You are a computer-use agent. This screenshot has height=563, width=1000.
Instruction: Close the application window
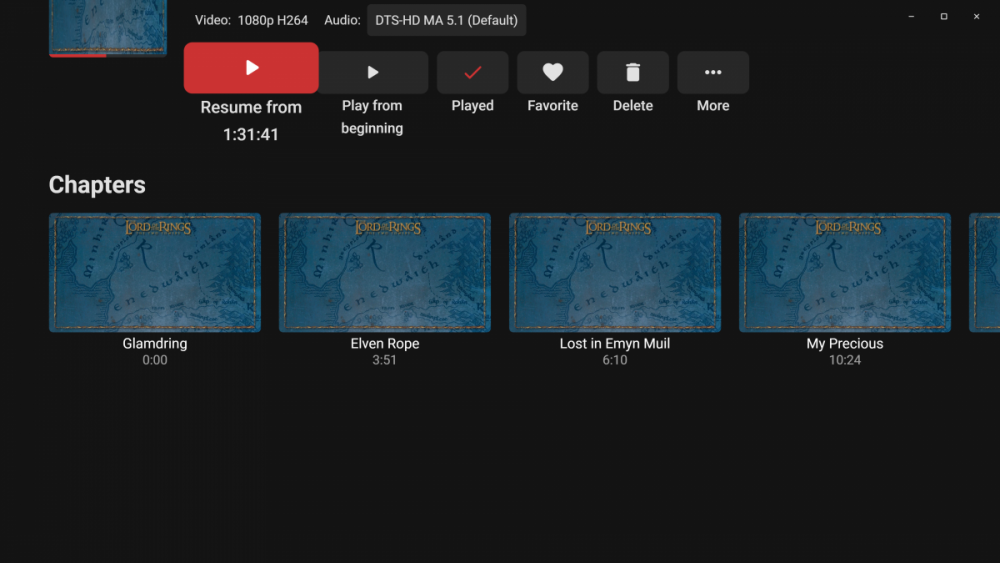[976, 17]
